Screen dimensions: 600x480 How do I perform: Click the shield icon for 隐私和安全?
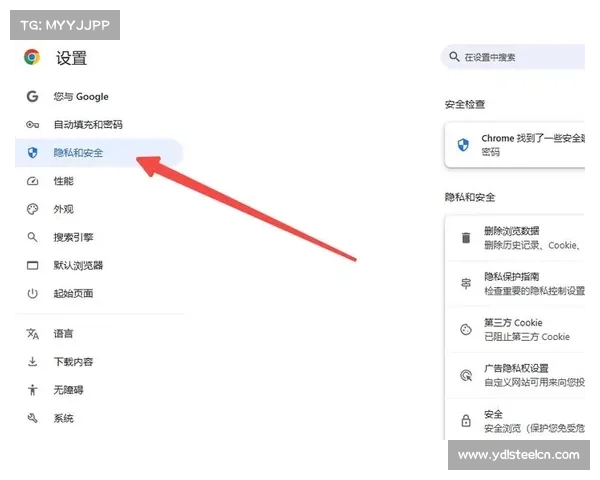coord(32,153)
